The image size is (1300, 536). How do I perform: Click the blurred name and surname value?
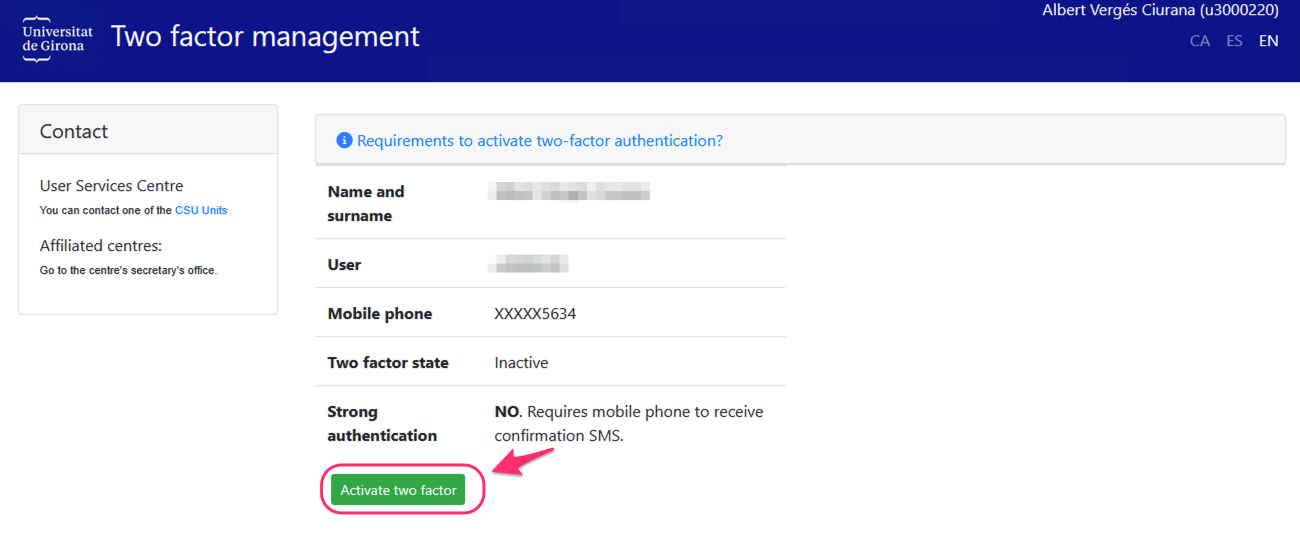tap(569, 192)
